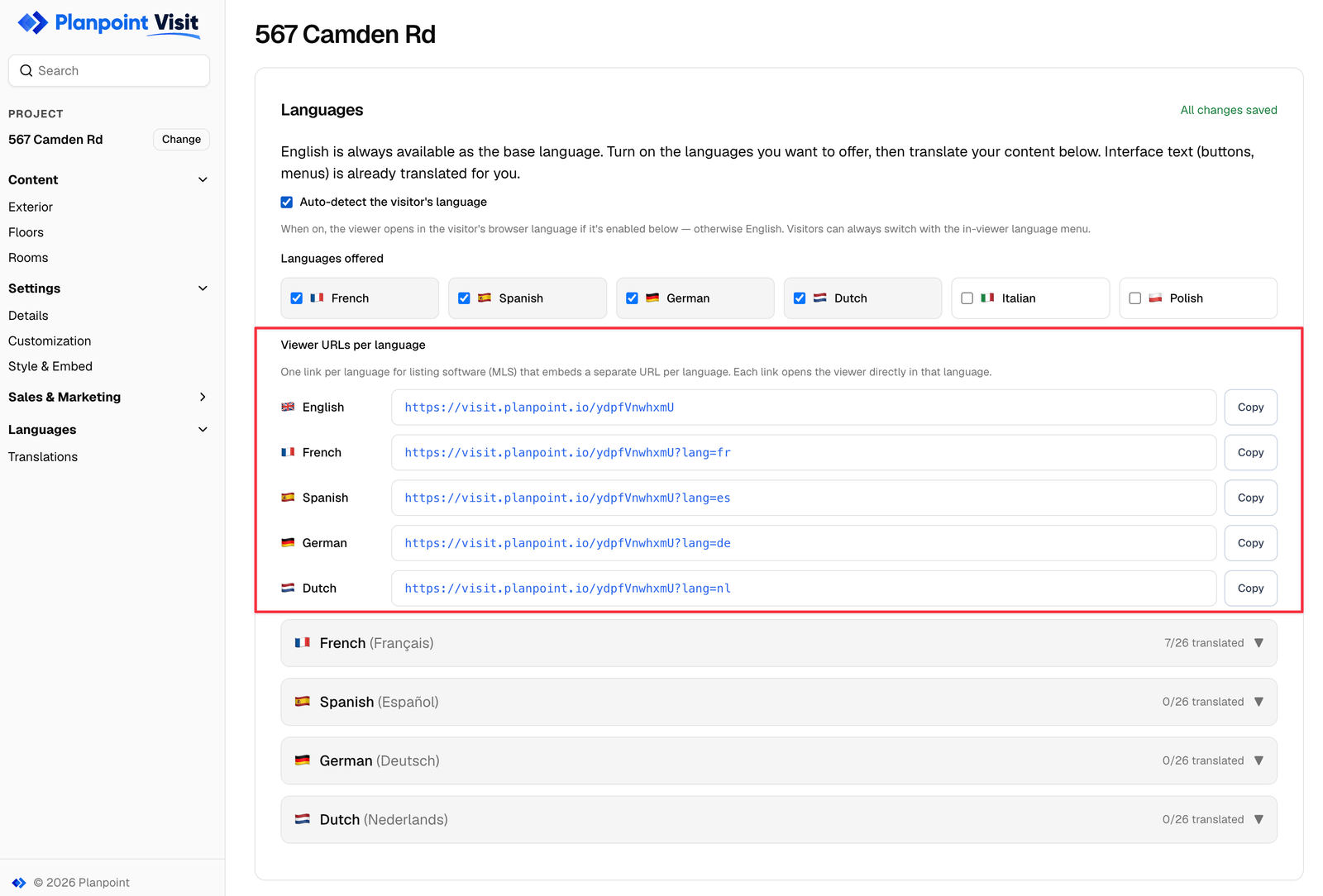Expand French translations with the arrow

coord(1259,643)
